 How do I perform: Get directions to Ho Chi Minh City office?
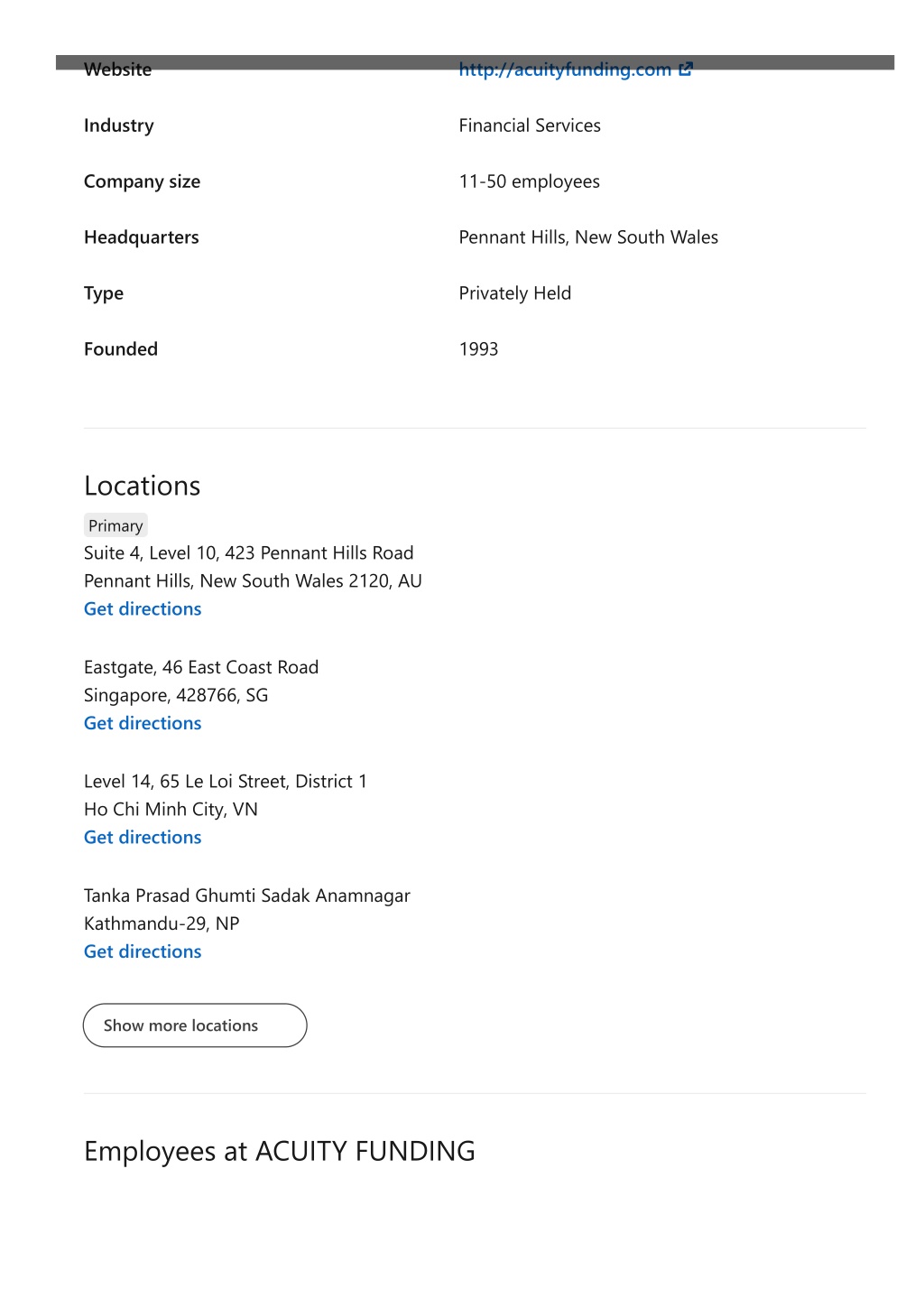click(x=143, y=838)
